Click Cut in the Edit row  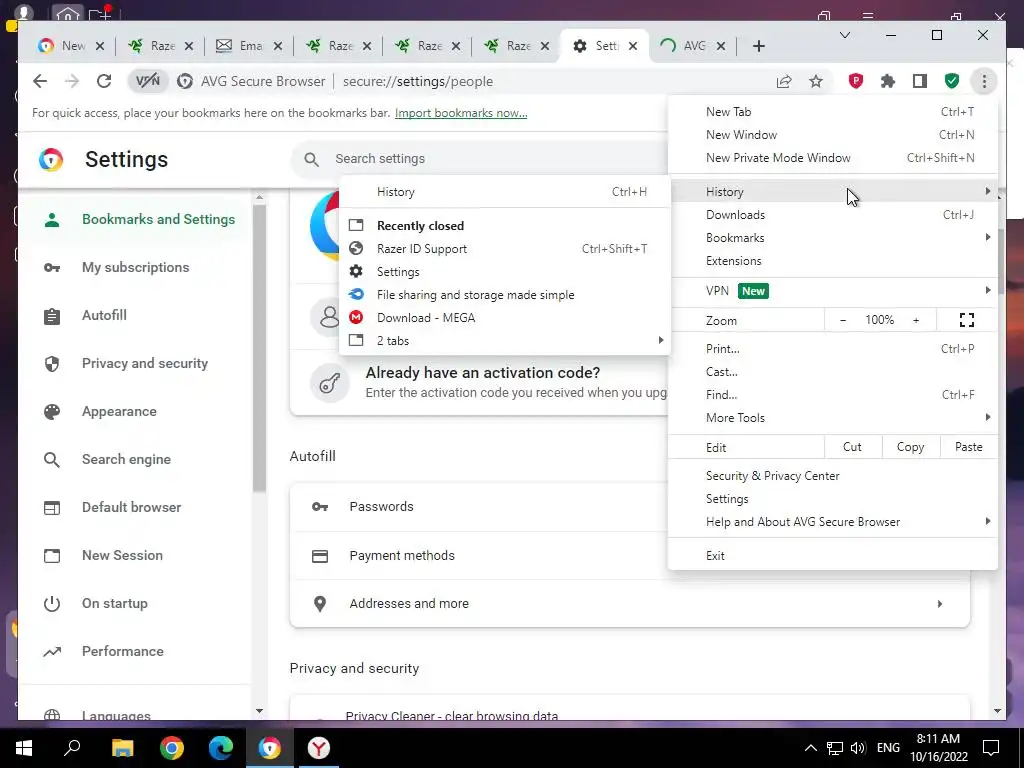[852, 447]
